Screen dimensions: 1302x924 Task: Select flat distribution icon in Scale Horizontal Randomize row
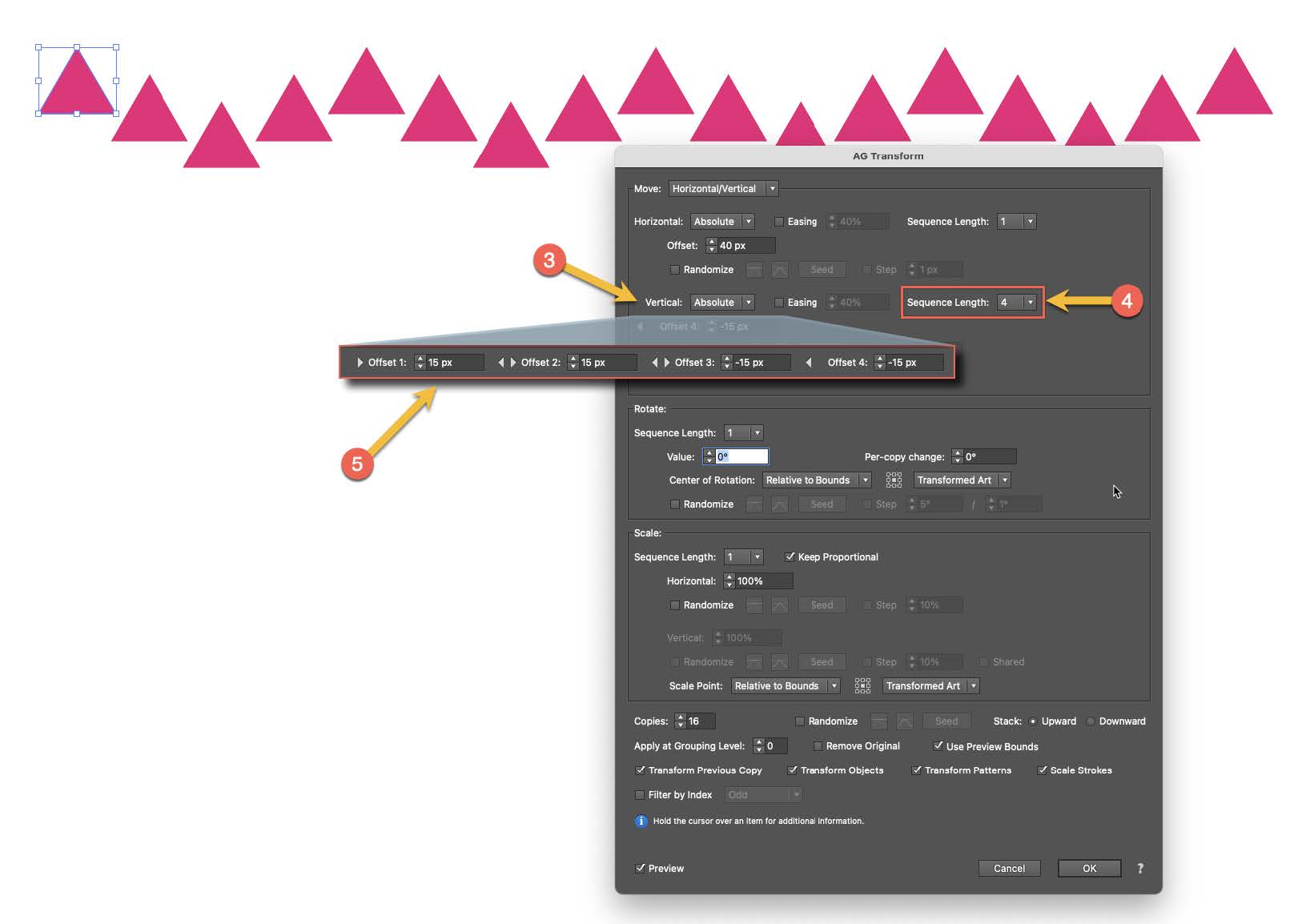tap(754, 605)
